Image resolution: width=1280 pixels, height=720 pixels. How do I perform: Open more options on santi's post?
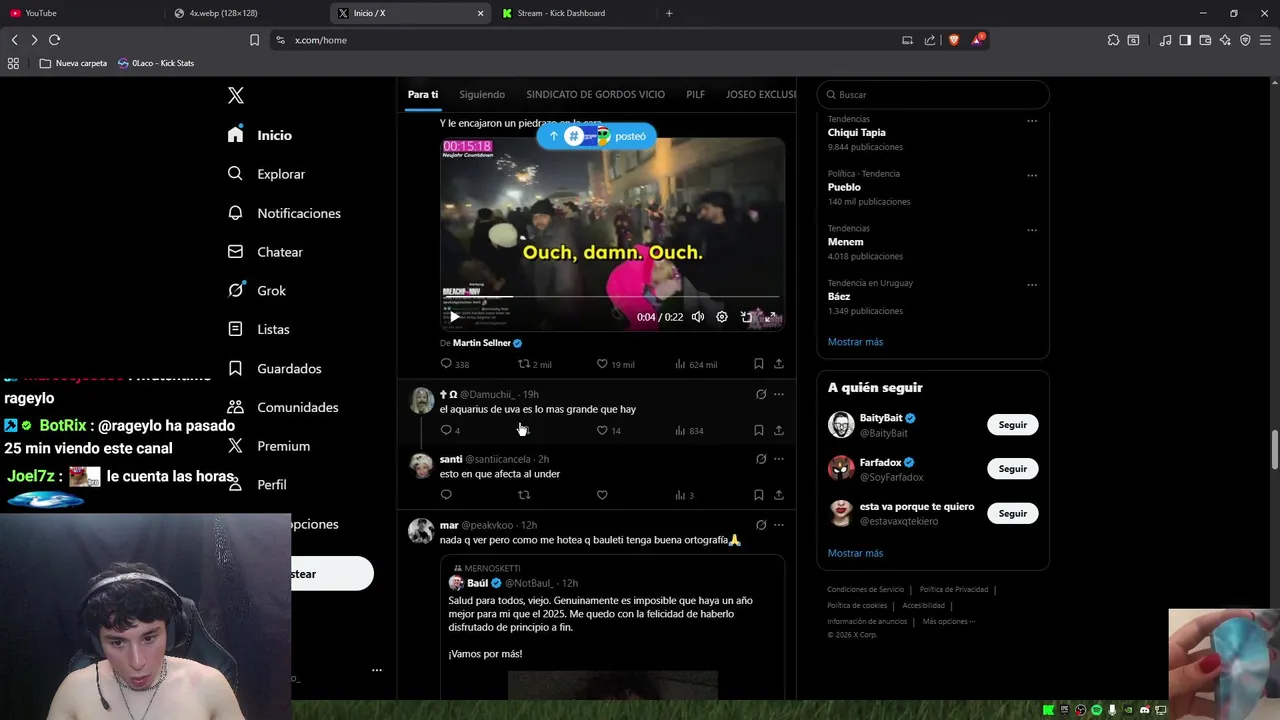click(x=779, y=459)
